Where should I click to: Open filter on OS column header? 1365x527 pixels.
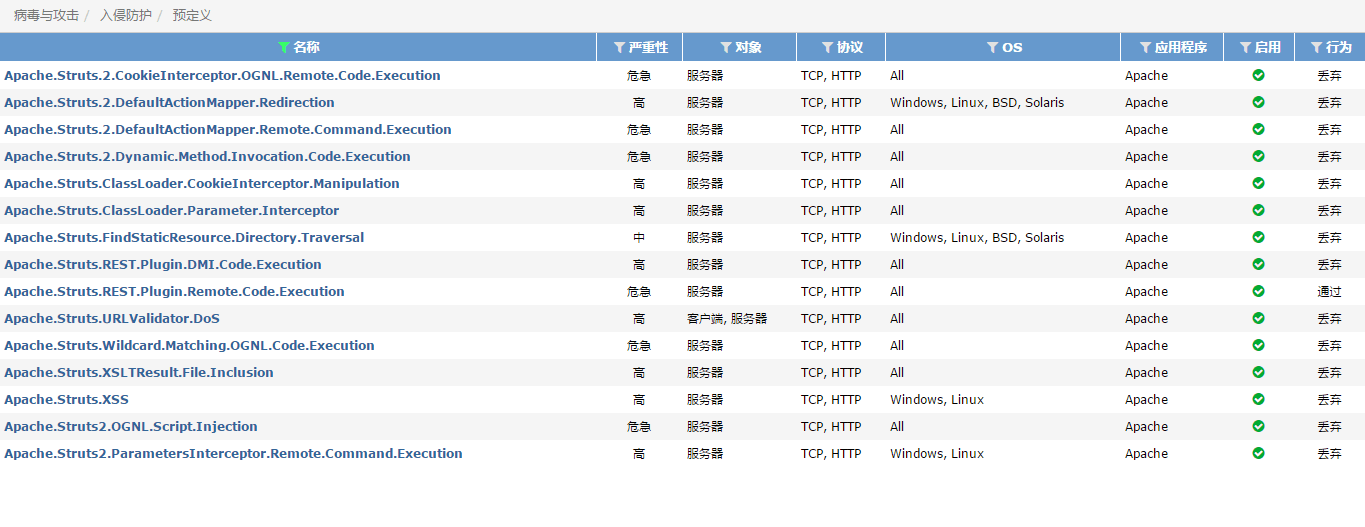(x=992, y=47)
